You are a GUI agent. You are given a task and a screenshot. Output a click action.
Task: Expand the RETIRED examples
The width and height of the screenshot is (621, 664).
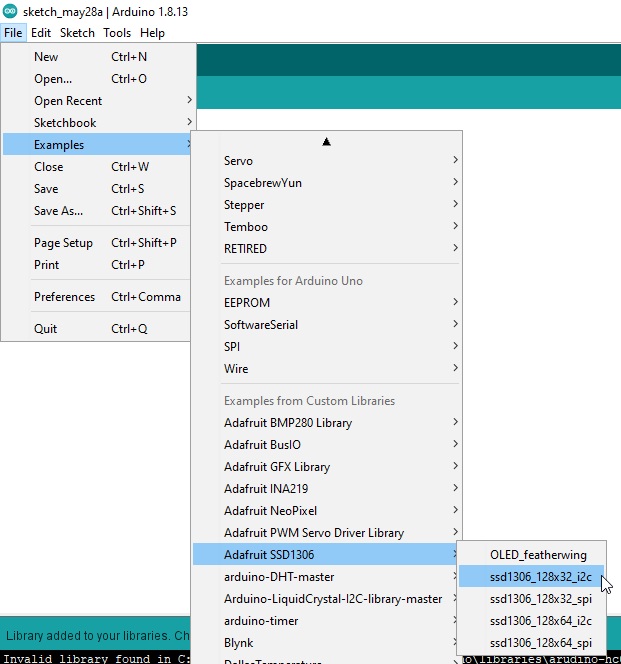[x=327, y=249]
